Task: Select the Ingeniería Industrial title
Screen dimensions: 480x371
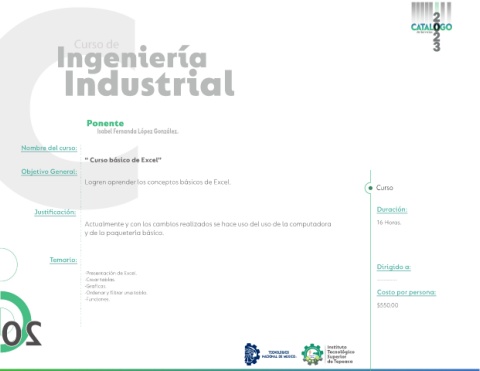Action: coord(145,71)
